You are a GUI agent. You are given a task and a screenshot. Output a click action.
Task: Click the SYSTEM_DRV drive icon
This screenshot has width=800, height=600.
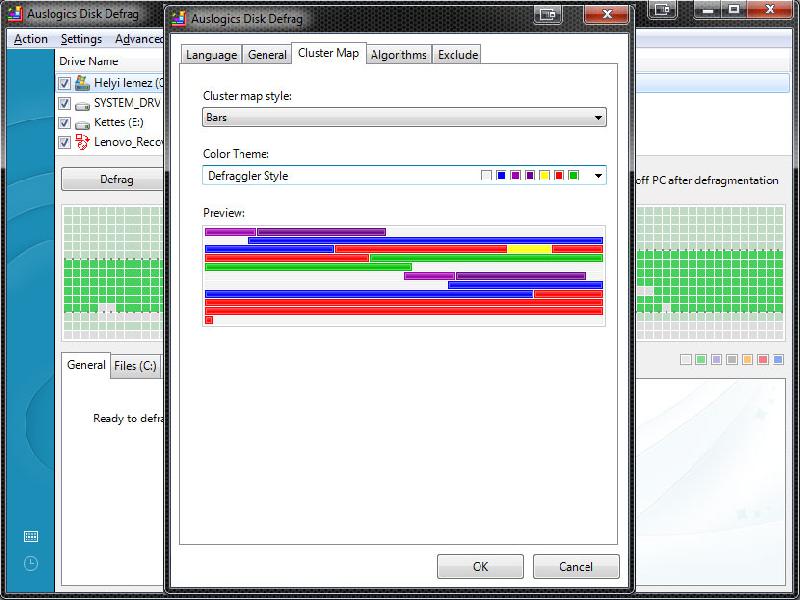coord(82,106)
